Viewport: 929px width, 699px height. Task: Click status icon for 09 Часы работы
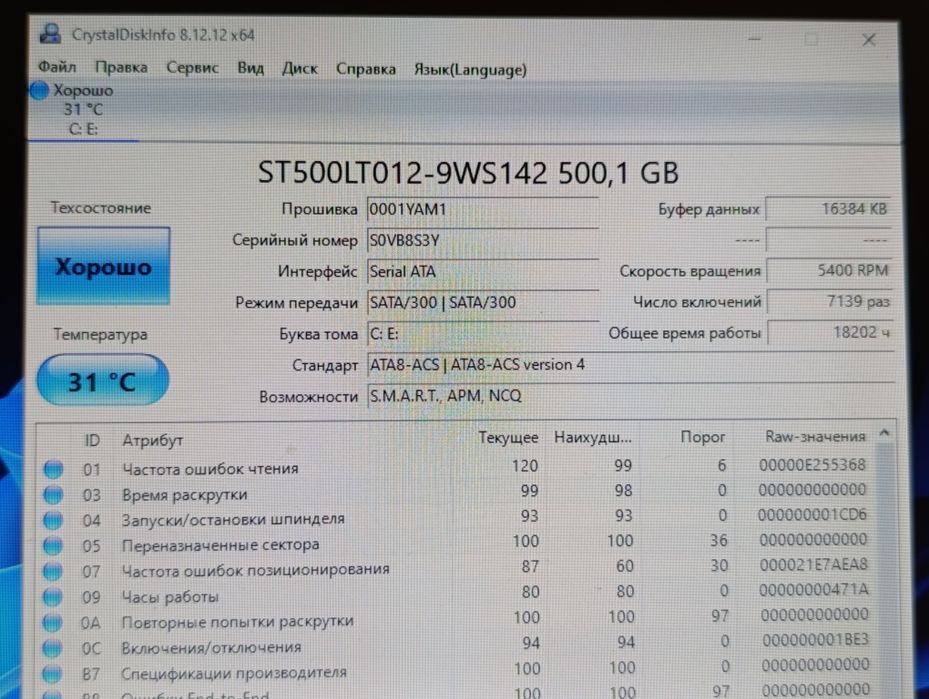tap(52, 597)
